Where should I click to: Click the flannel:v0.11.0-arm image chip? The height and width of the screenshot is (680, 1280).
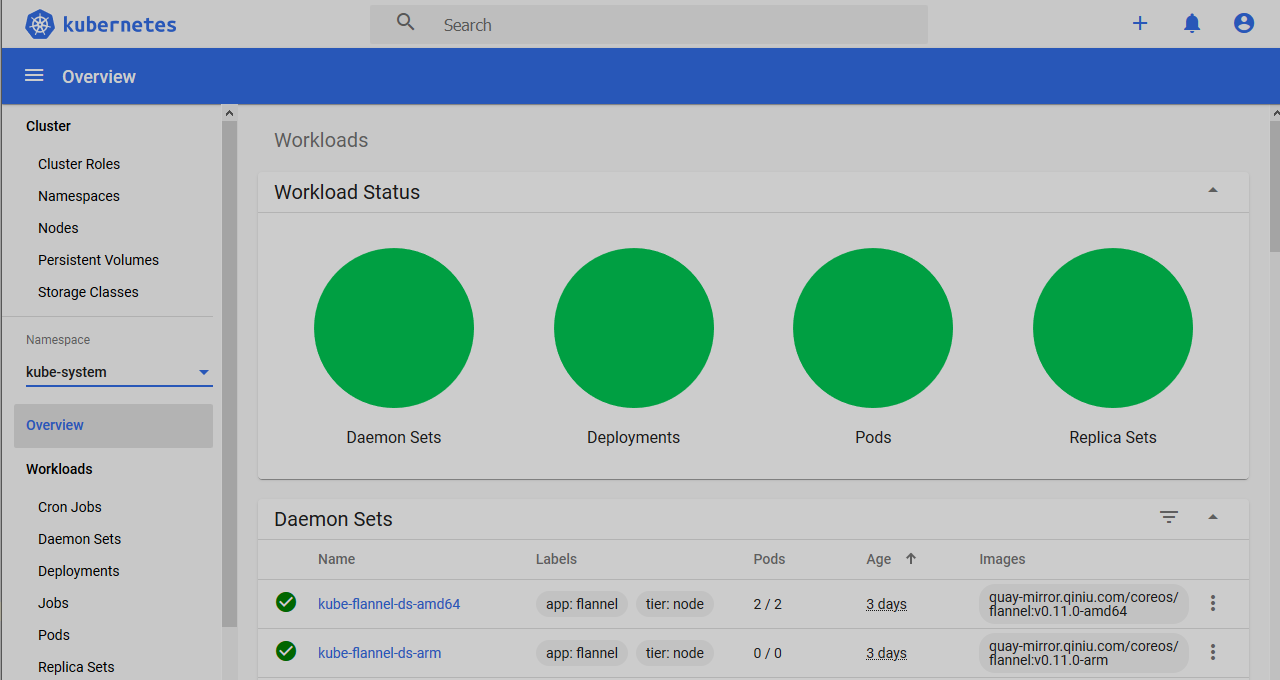click(x=1084, y=653)
